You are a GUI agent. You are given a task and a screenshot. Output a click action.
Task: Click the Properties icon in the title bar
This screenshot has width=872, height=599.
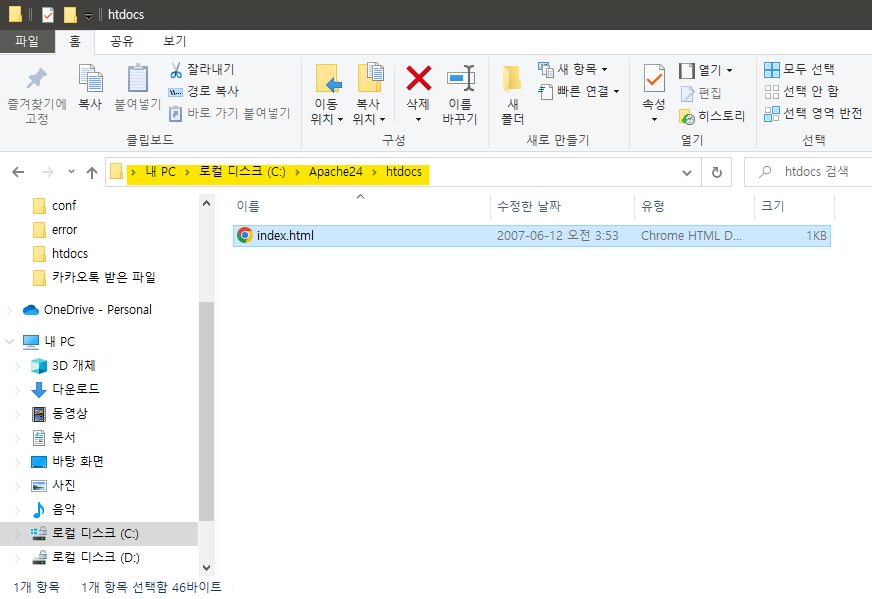point(48,14)
